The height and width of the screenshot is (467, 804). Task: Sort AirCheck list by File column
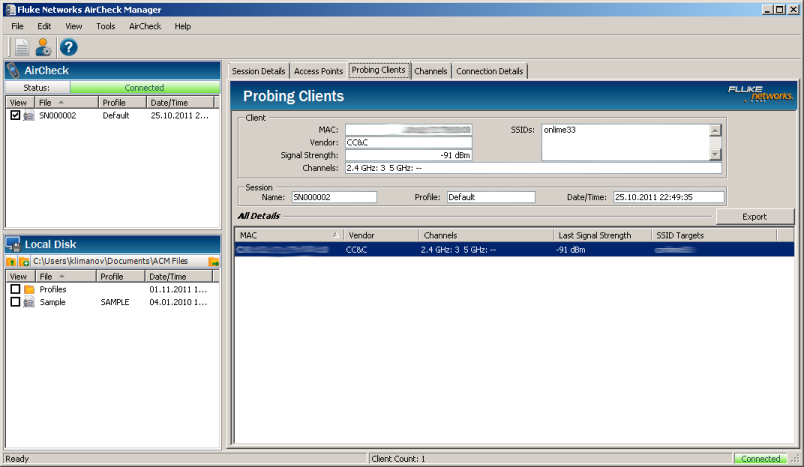pos(66,103)
